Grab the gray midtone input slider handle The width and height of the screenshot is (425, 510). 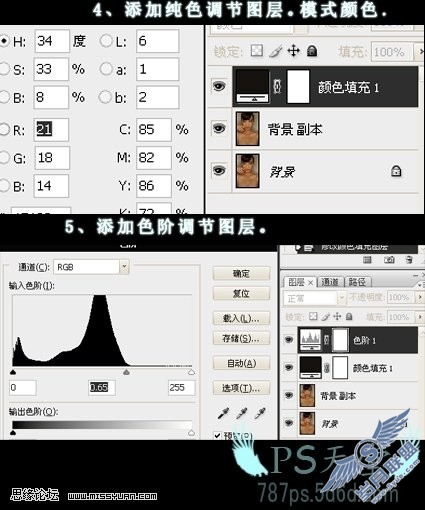[126, 372]
